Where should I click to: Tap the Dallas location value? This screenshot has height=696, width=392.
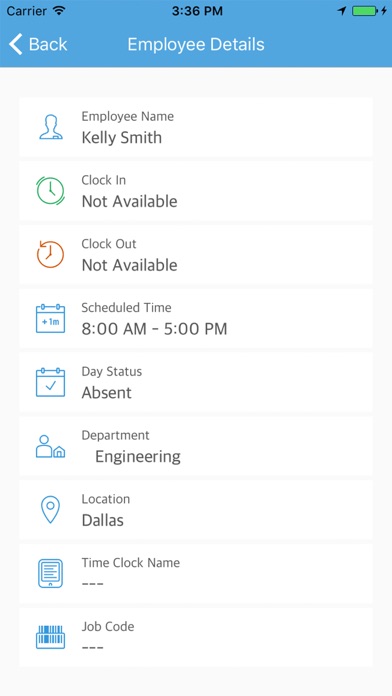pos(103,520)
